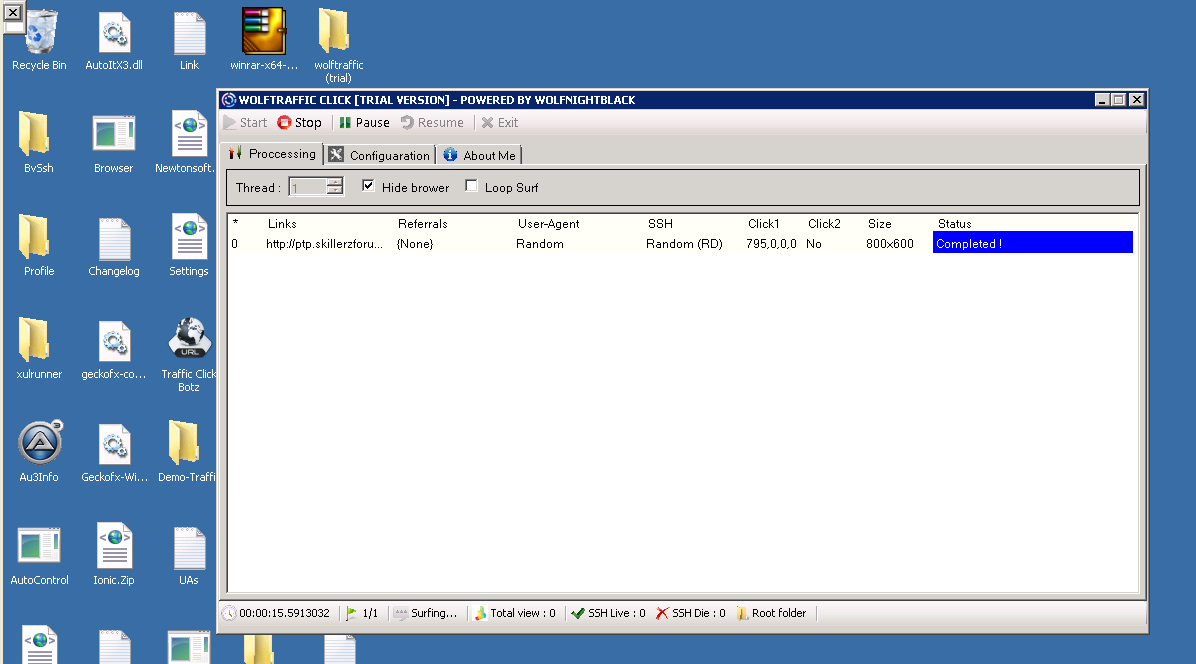
Task: Decrease the Thread count with the down arrow
Action: click(x=335, y=191)
